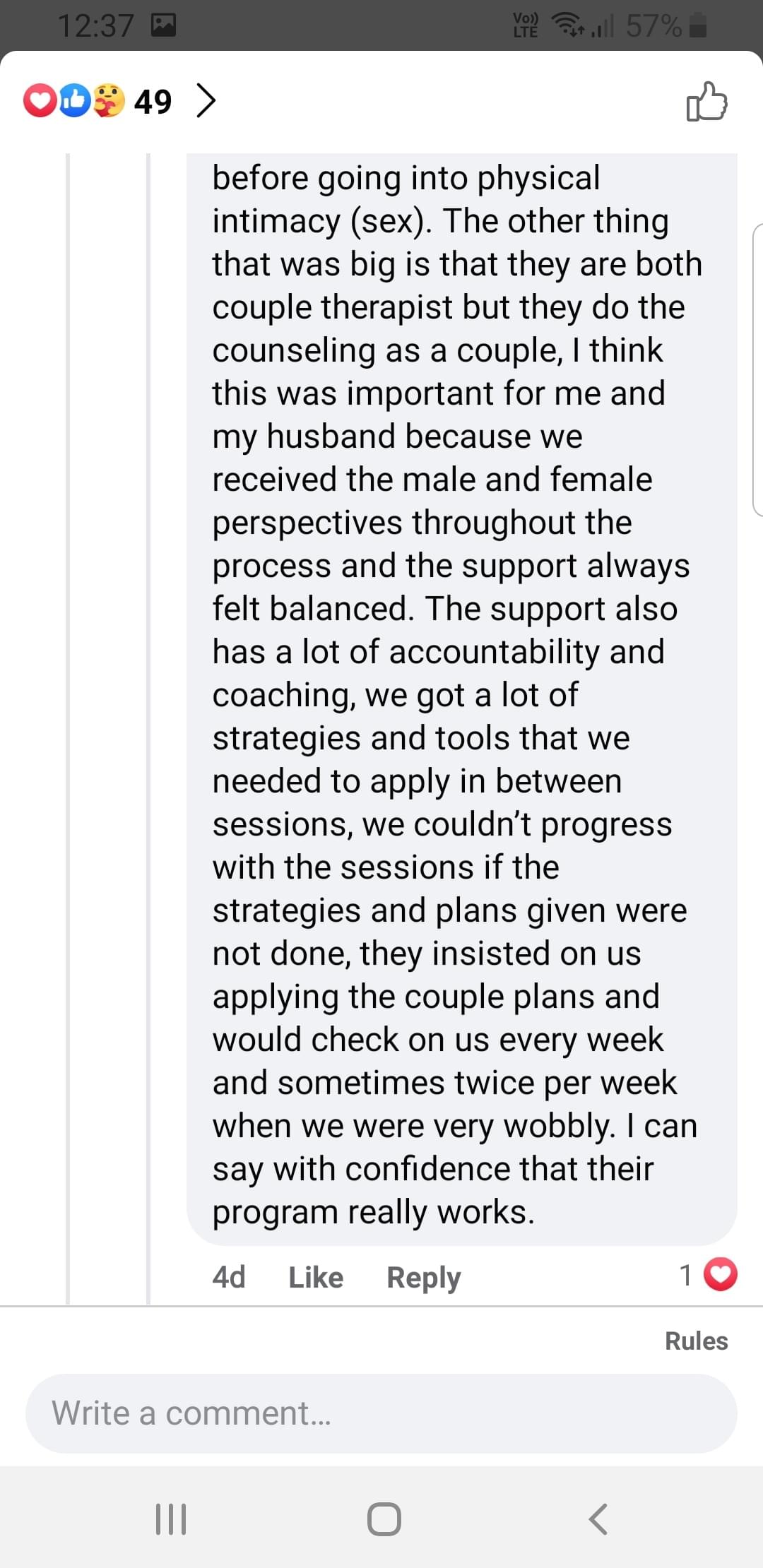This screenshot has height=1568, width=763.
Task: Tap the comment's reaction count number 1
Action: (685, 1275)
